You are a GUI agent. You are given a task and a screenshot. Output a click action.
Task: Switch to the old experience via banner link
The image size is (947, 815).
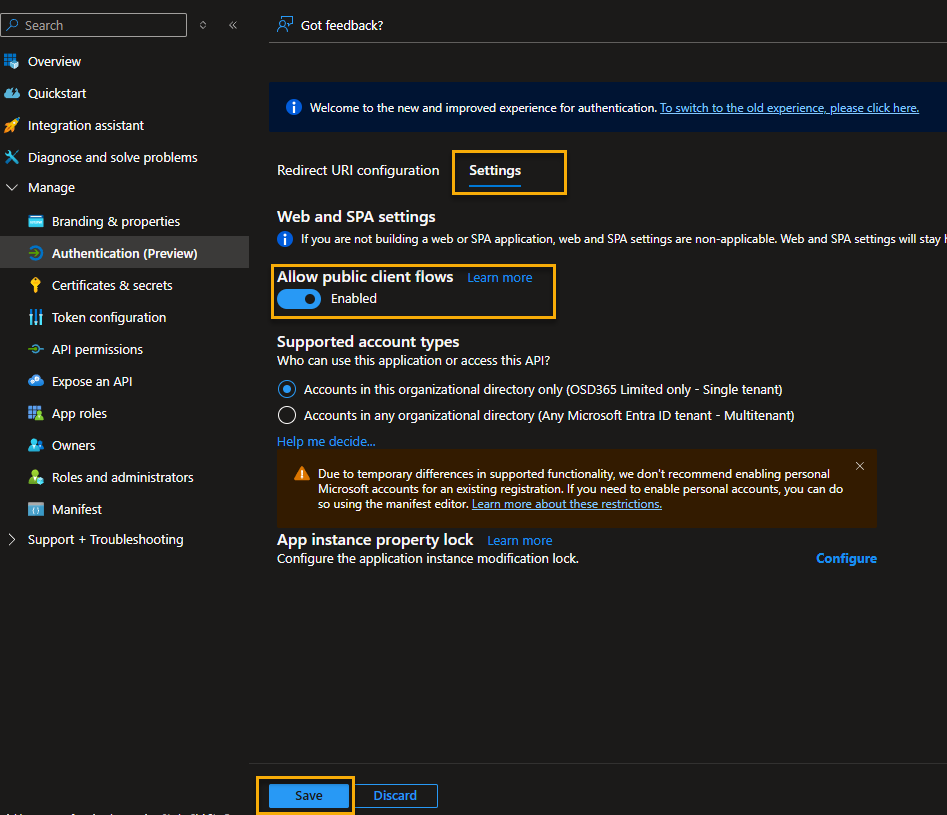click(x=789, y=108)
